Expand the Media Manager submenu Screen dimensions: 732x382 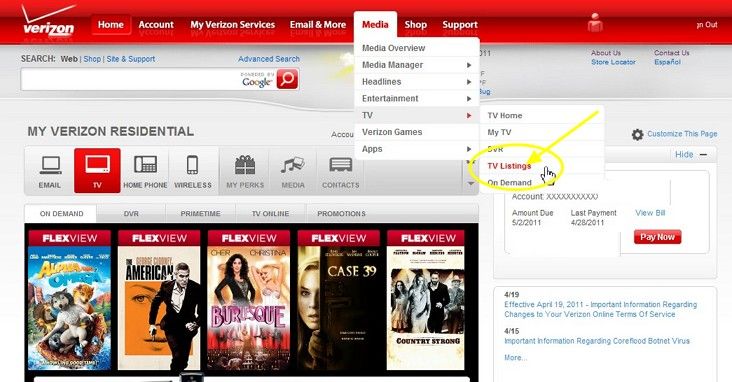coord(417,65)
